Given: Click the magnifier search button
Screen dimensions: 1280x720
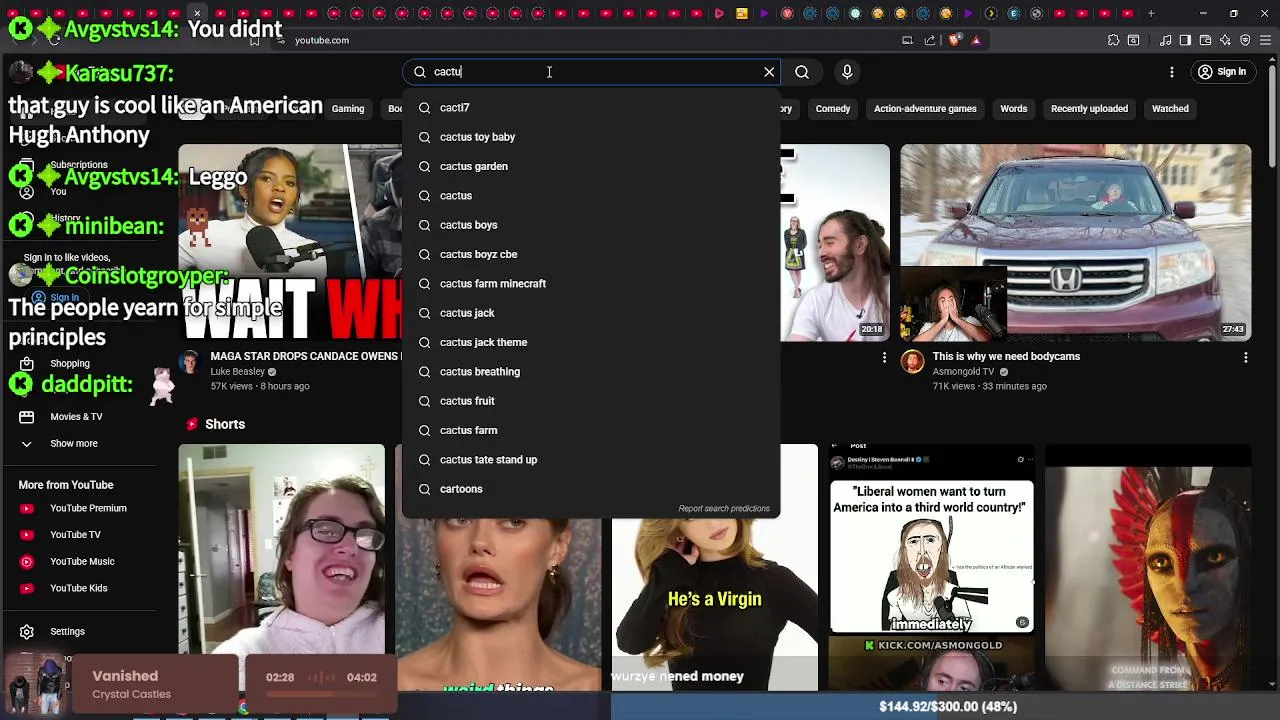Looking at the screenshot, I should [802, 72].
